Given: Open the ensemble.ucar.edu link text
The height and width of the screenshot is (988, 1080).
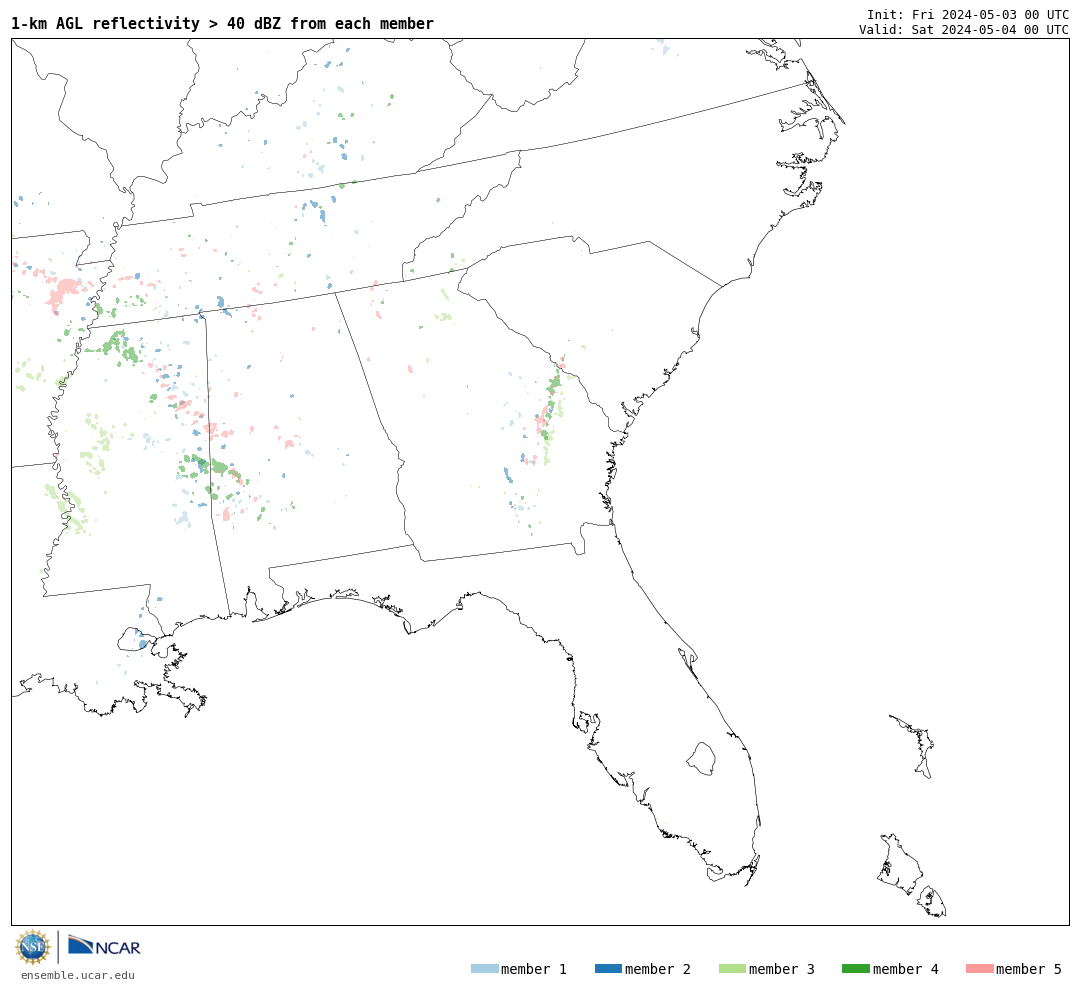Looking at the screenshot, I should 78,975.
